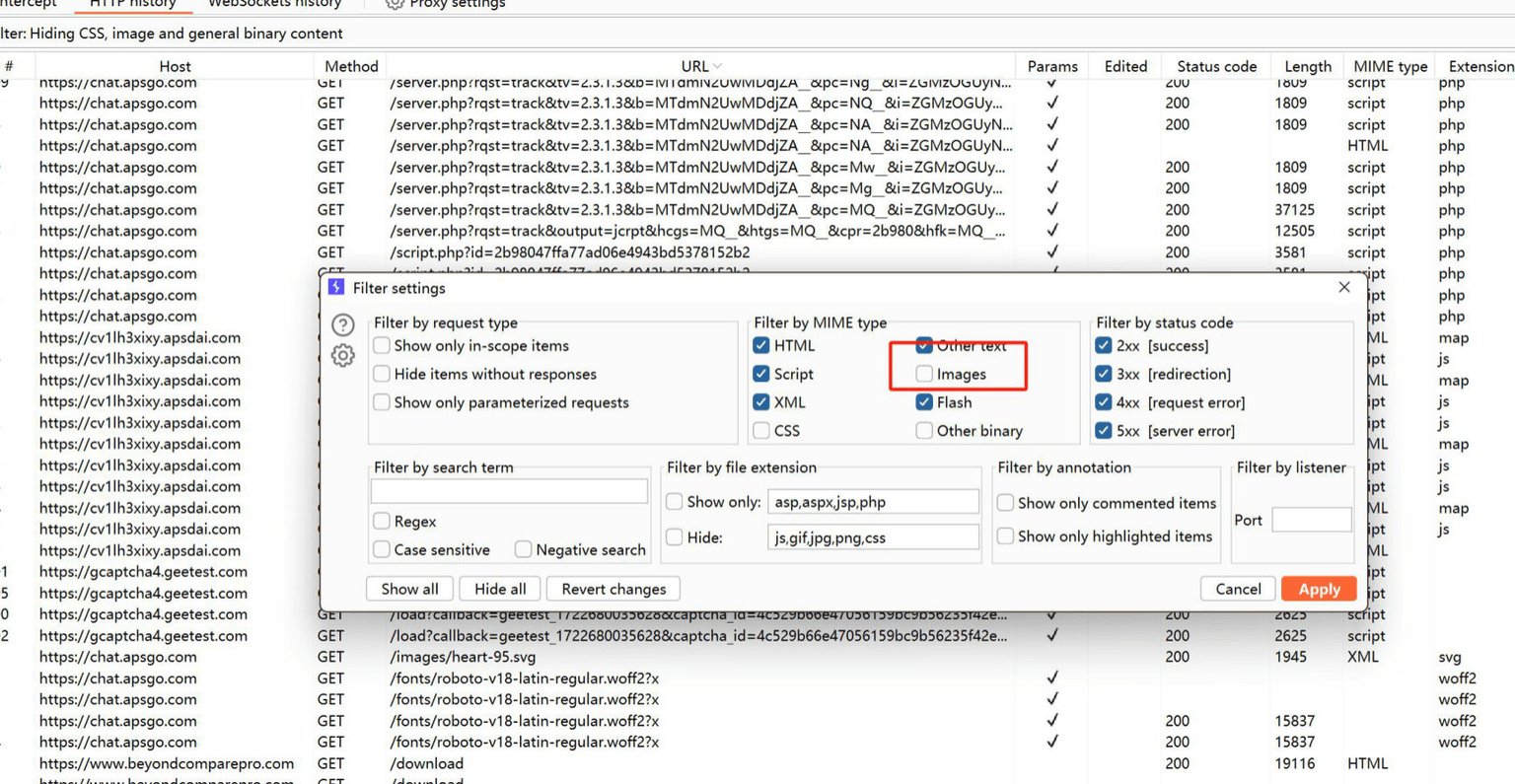Check Show only file extension filter
1515x784 pixels.
tap(675, 502)
